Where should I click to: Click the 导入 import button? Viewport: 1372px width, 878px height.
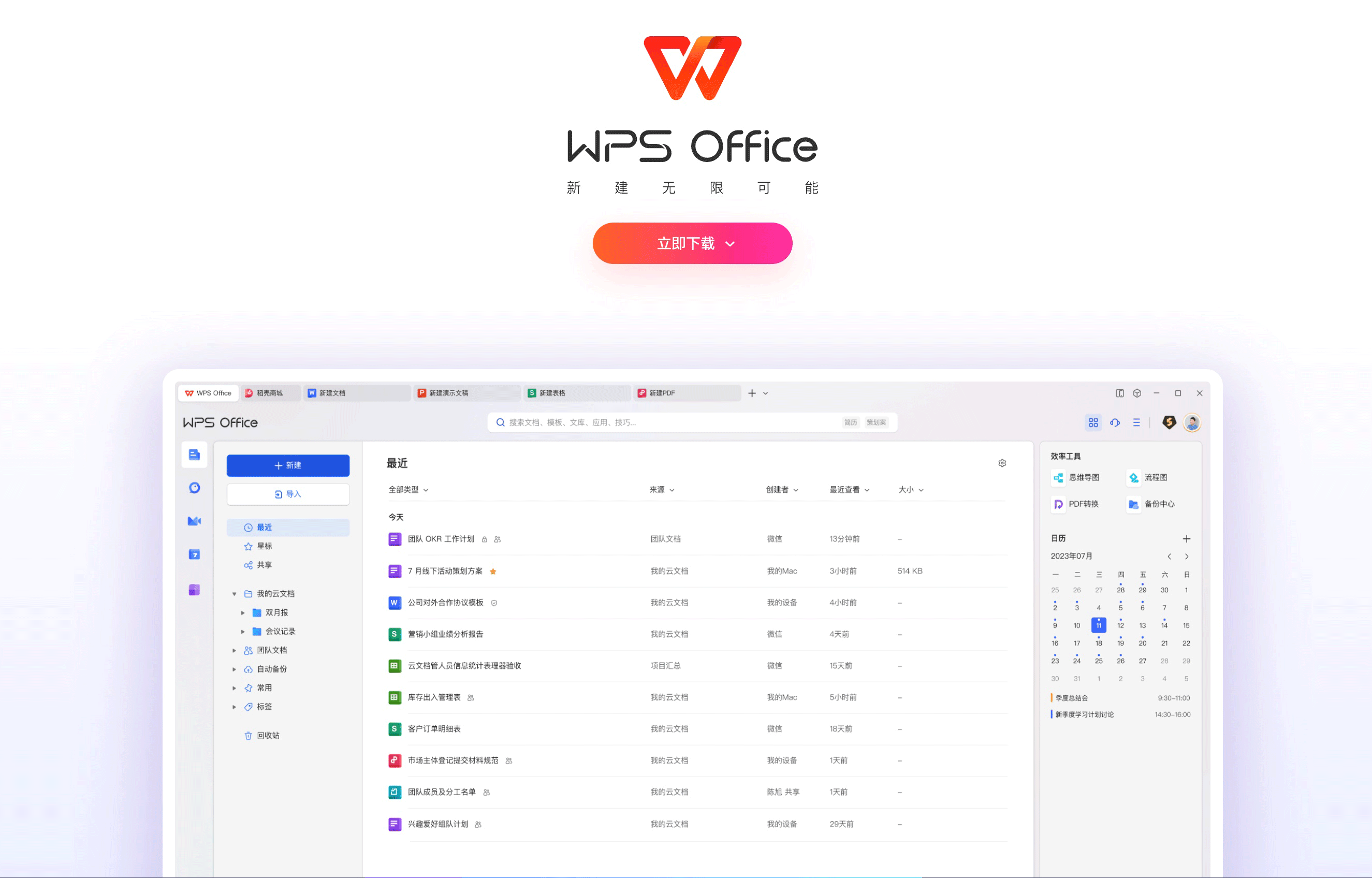pos(288,494)
